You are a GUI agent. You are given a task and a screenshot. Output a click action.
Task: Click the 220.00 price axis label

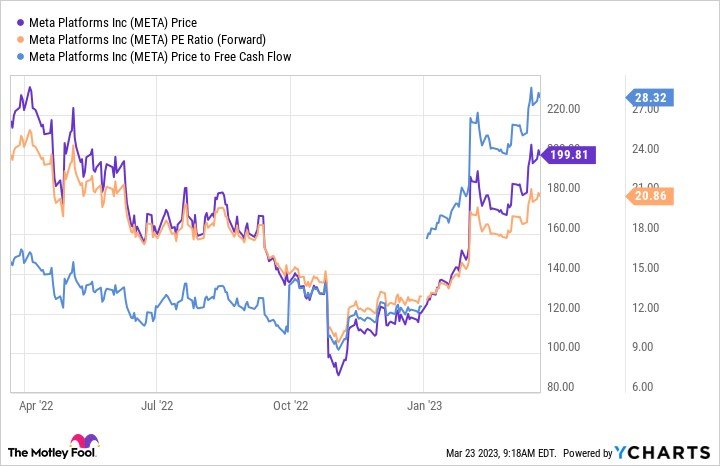(x=563, y=109)
